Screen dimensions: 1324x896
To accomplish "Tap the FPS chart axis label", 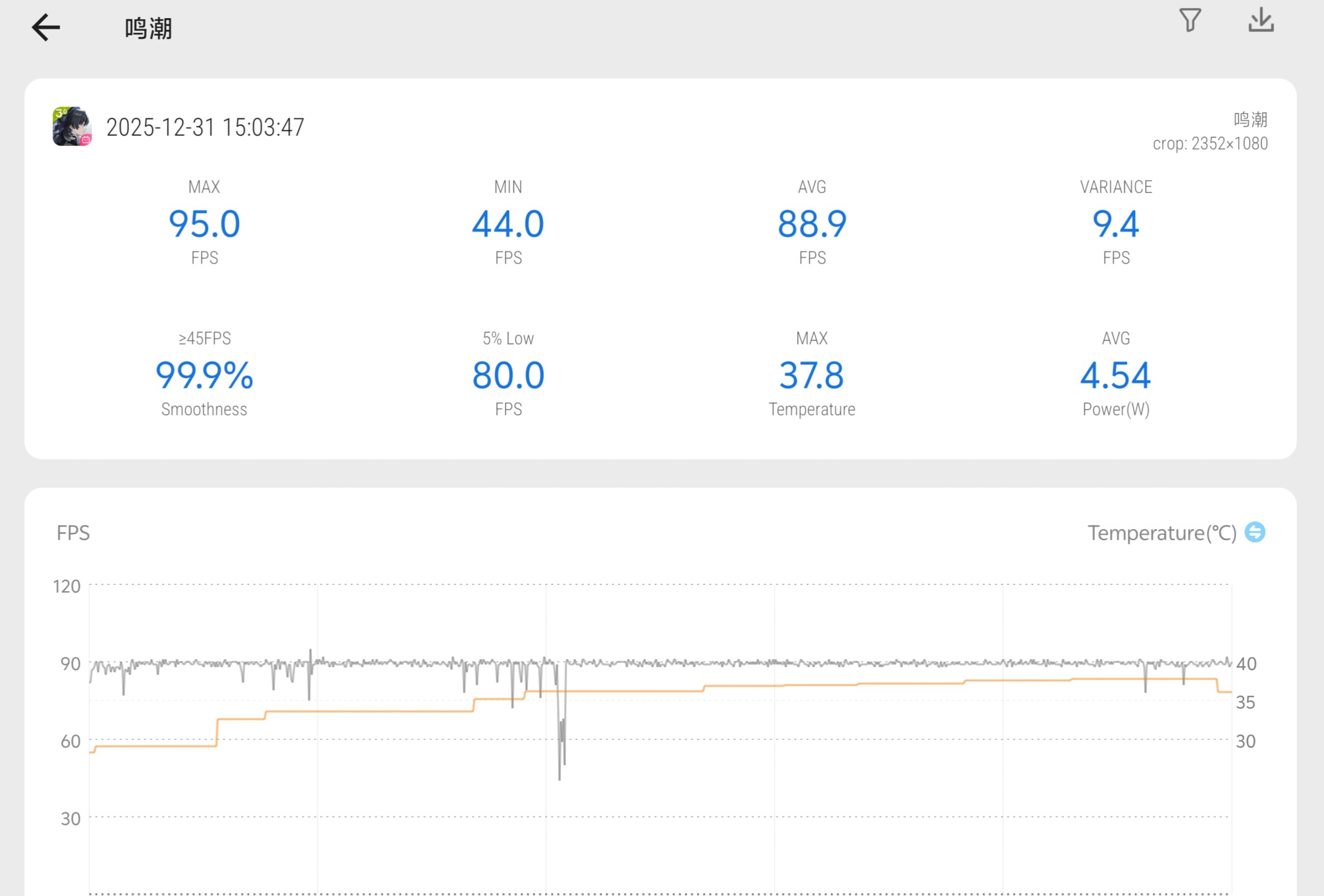I will (73, 533).
